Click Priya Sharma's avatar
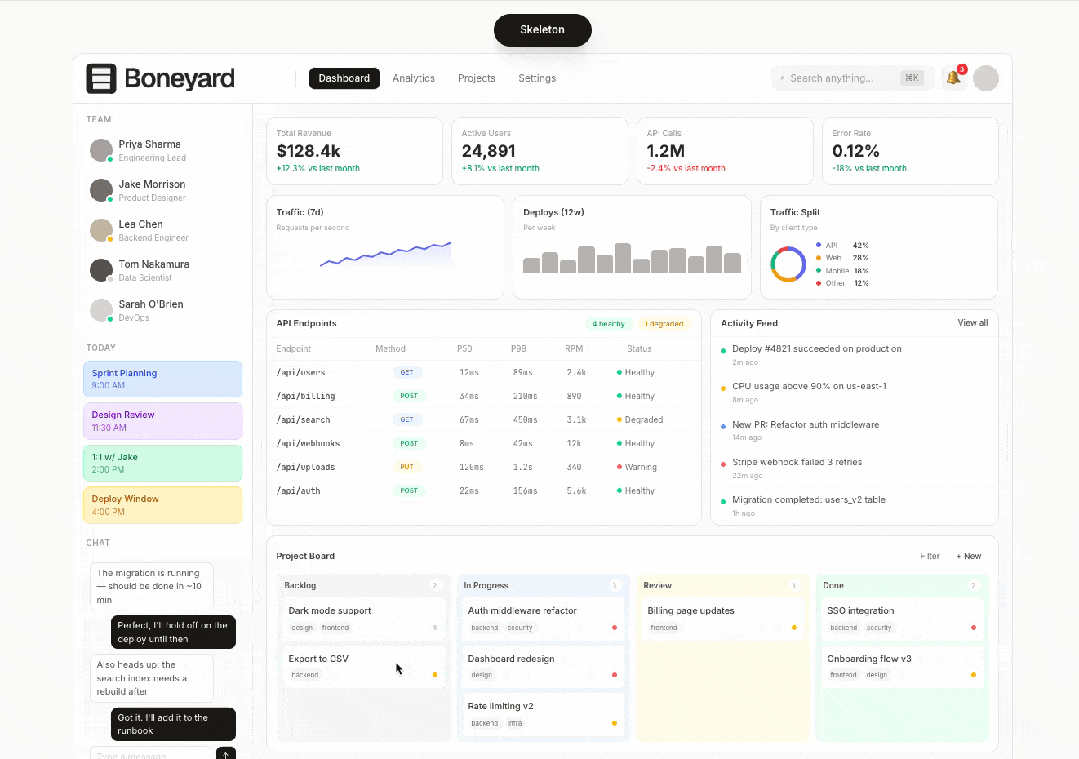The width and height of the screenshot is (1079, 759). pyautogui.click(x=101, y=150)
